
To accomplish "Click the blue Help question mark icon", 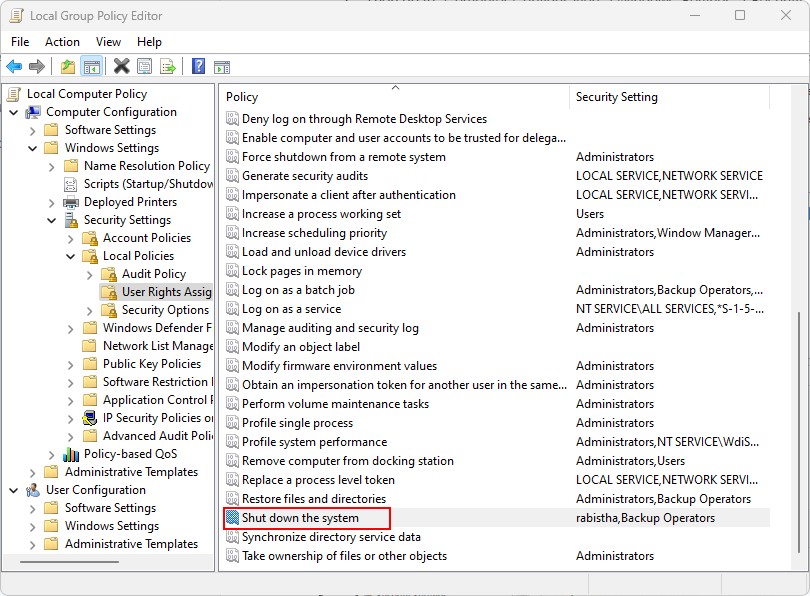I will 198,66.
